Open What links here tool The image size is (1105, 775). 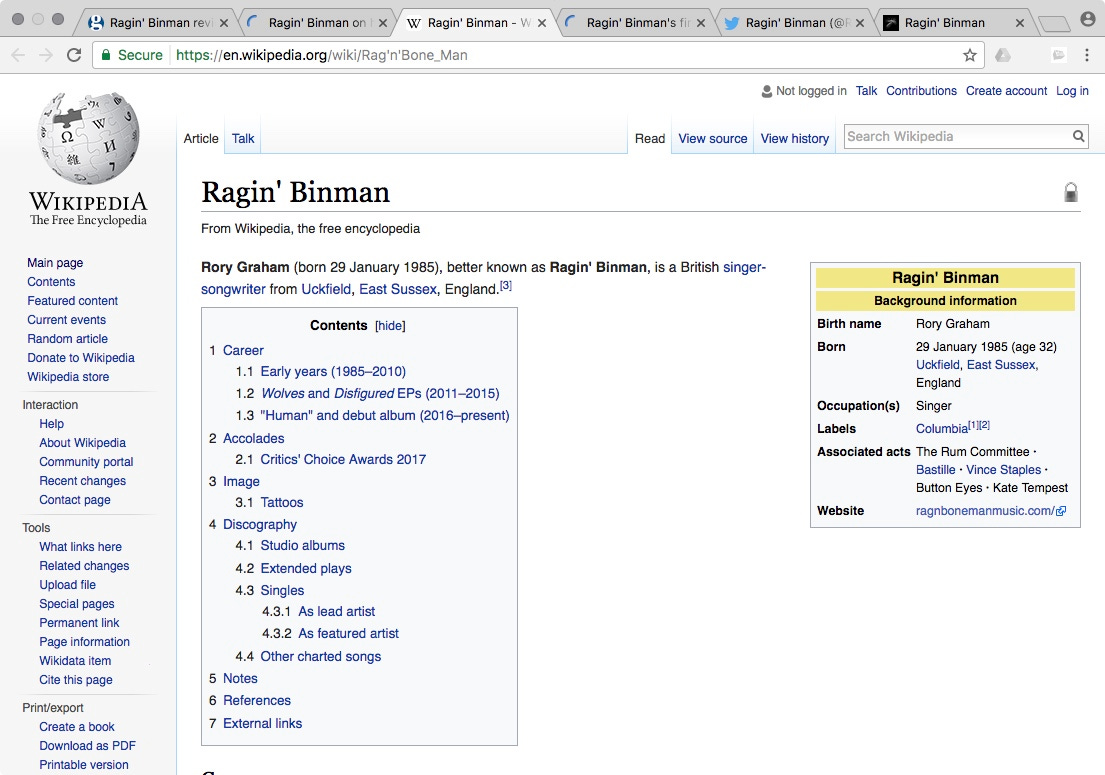[x=80, y=546]
